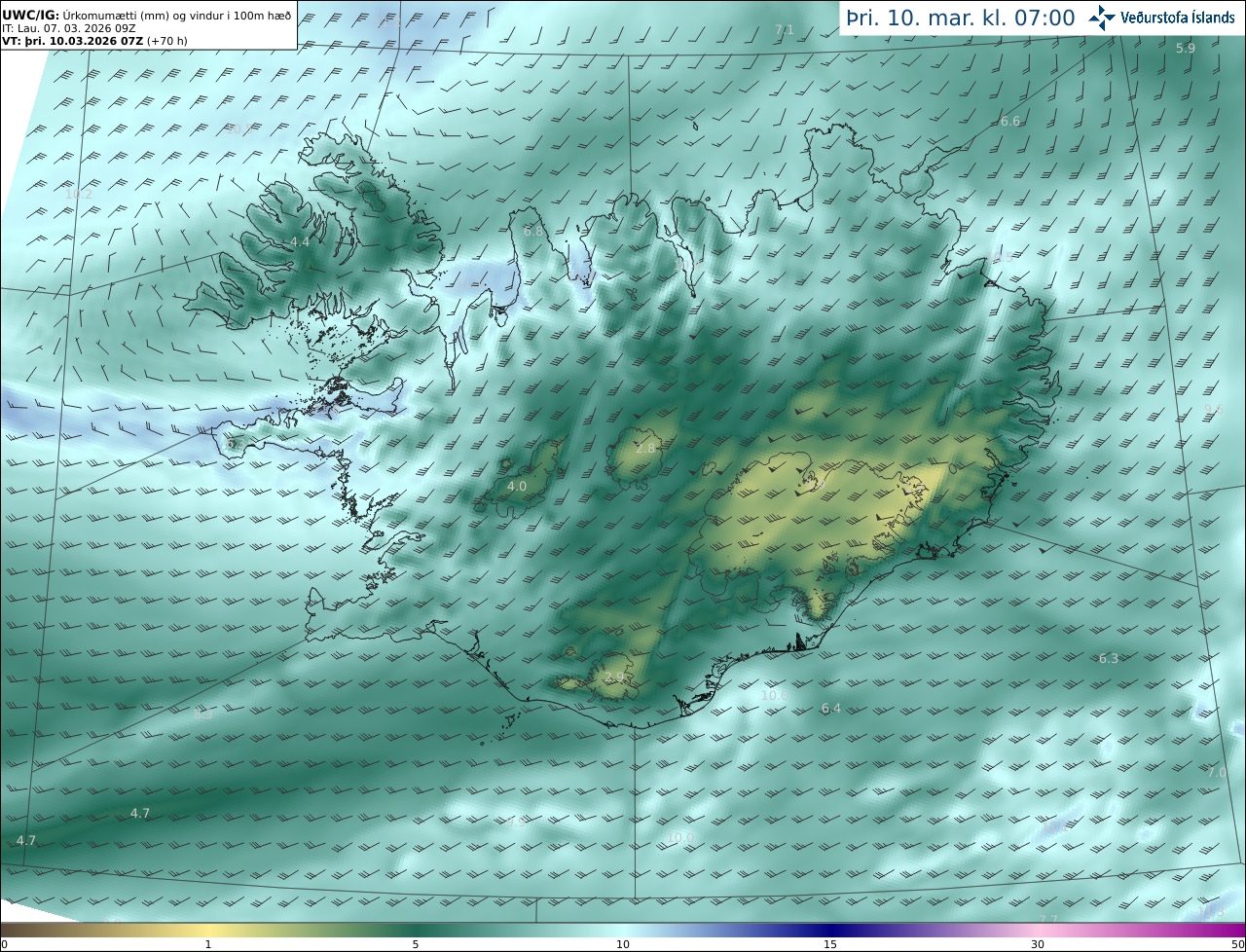Click the 5.9 value label
1246x952 pixels.
(1185, 48)
